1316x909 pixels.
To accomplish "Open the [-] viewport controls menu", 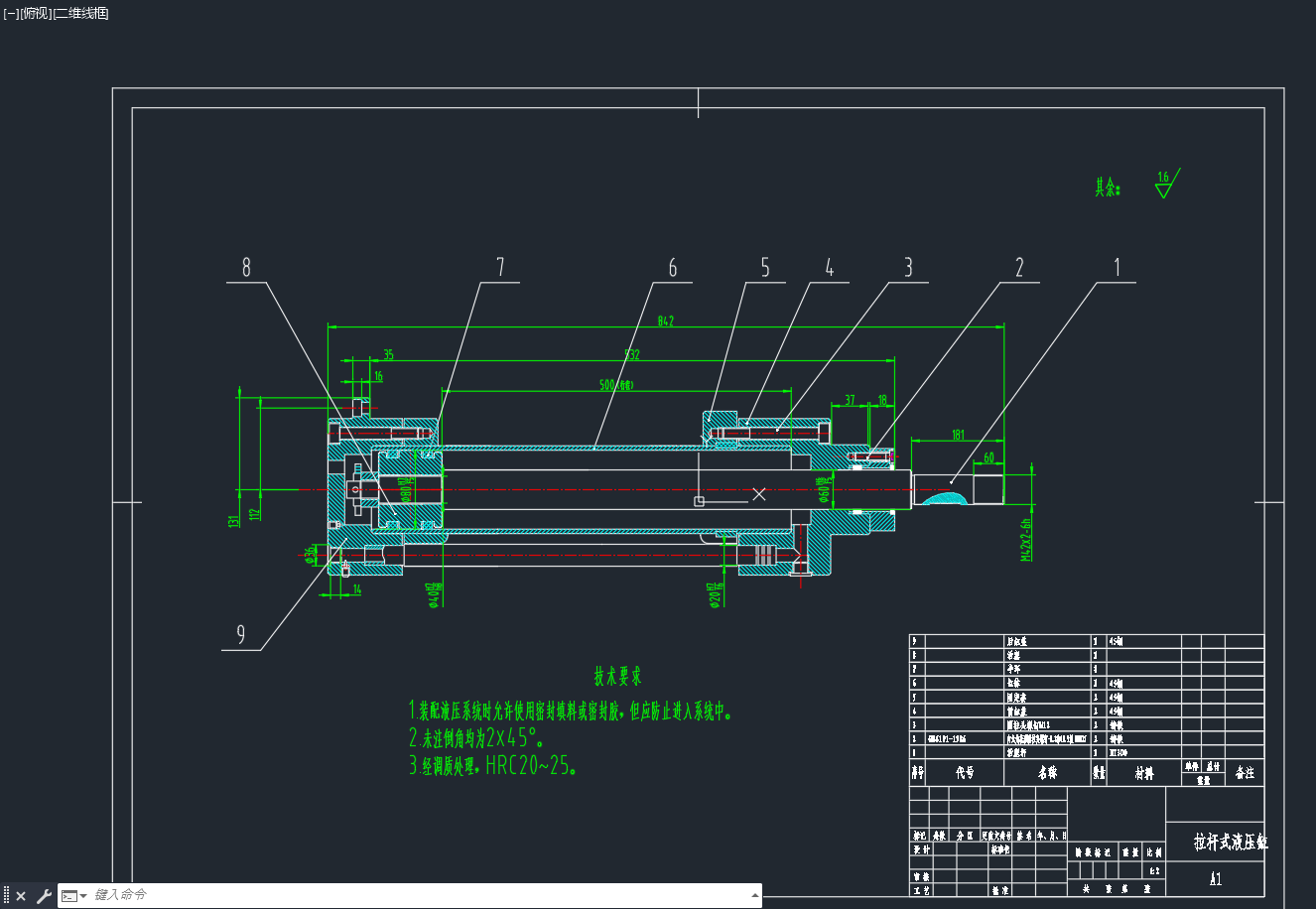I will [10, 13].
